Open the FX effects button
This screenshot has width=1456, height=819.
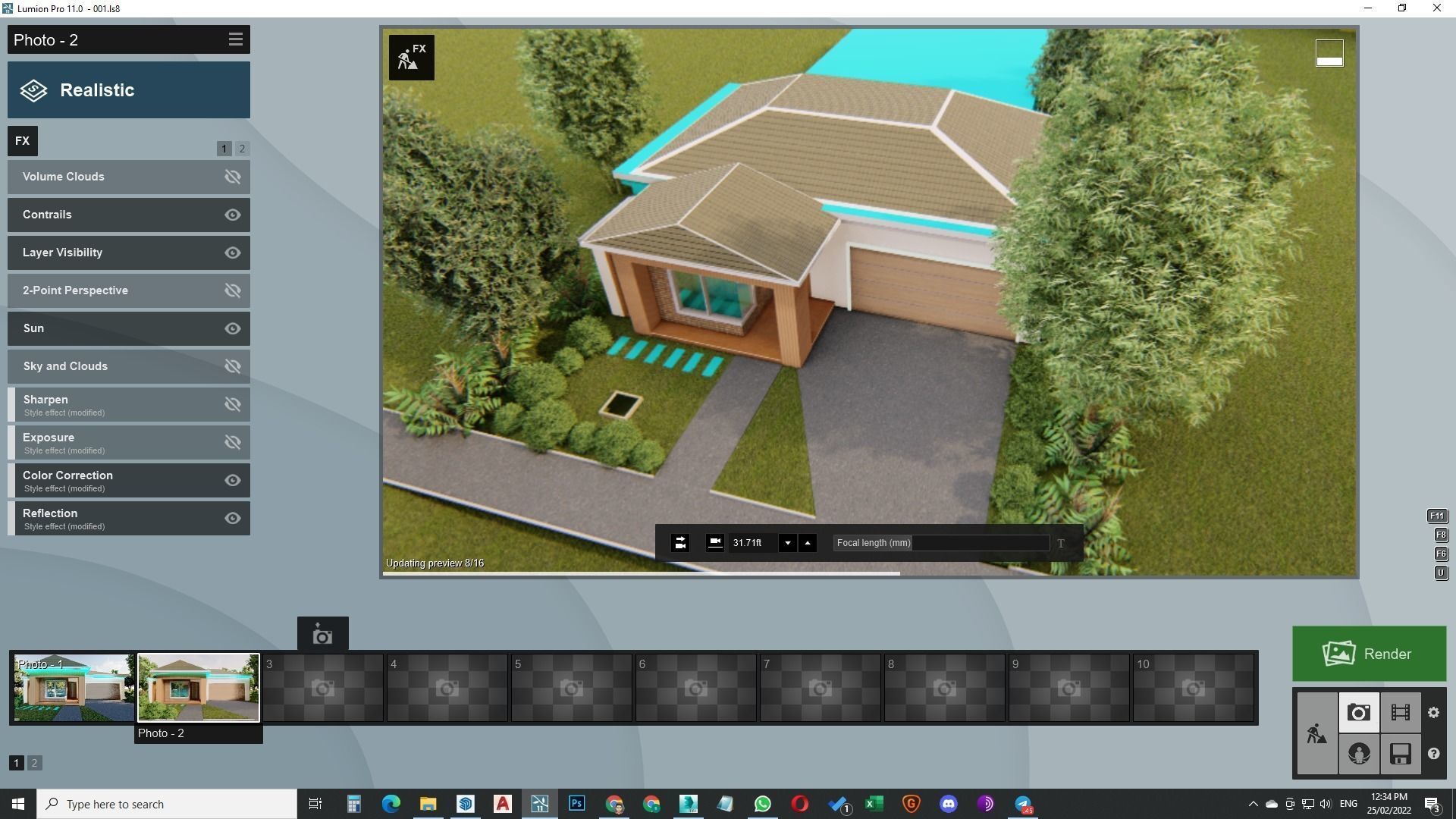23,141
